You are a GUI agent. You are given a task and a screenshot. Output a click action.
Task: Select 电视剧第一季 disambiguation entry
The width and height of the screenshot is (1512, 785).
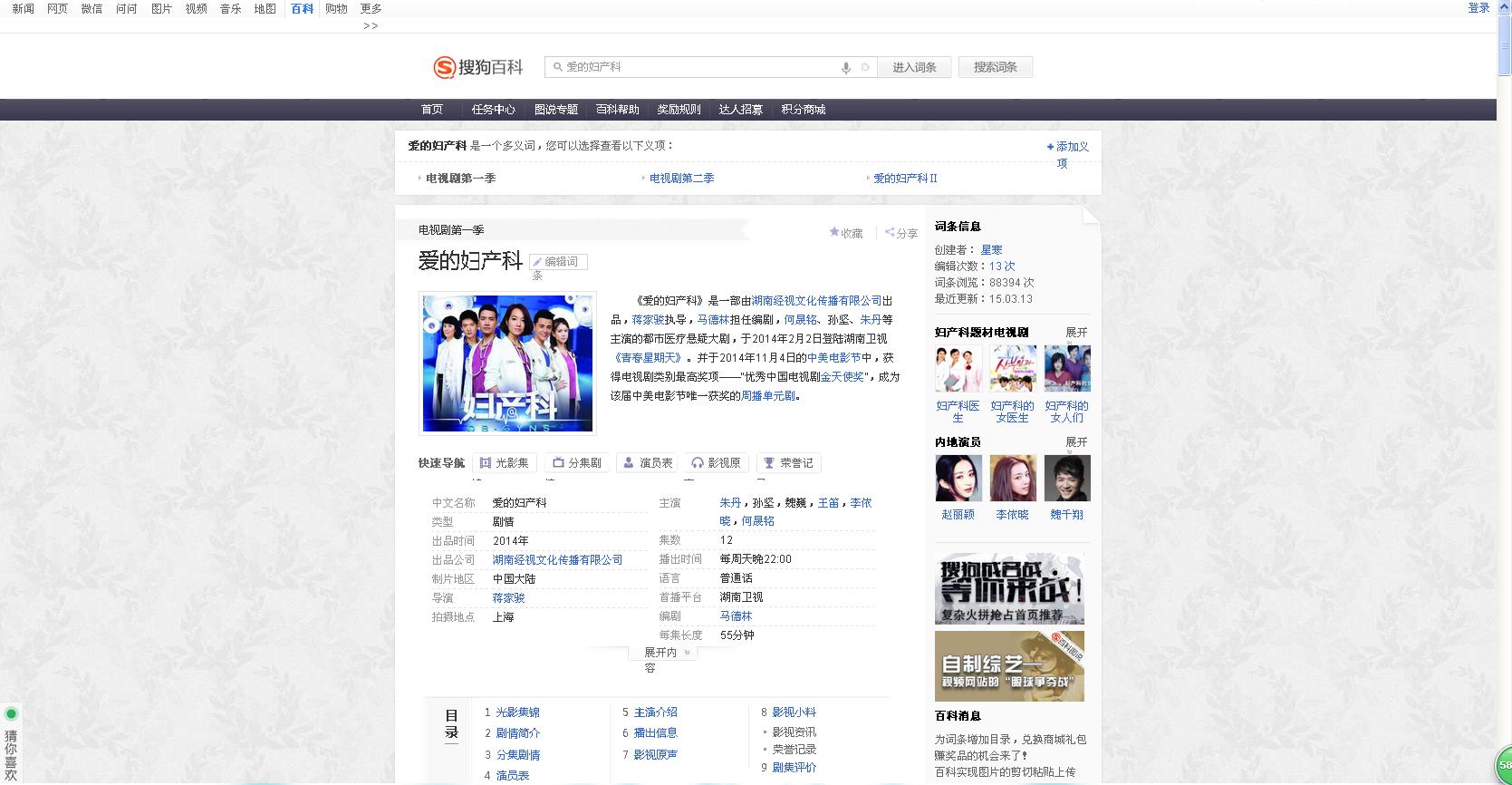(460, 179)
